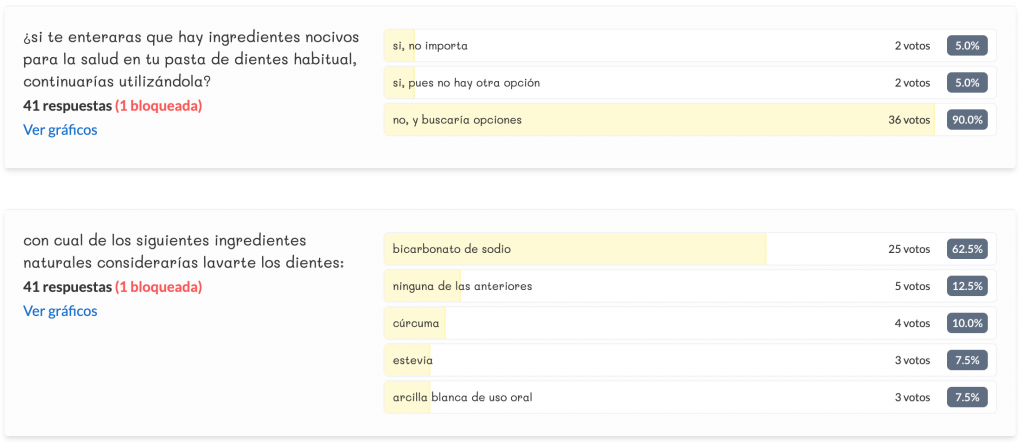1024x442 pixels.
Task: Click '(1 bloqueada)' under the first question
Action: tap(158, 105)
